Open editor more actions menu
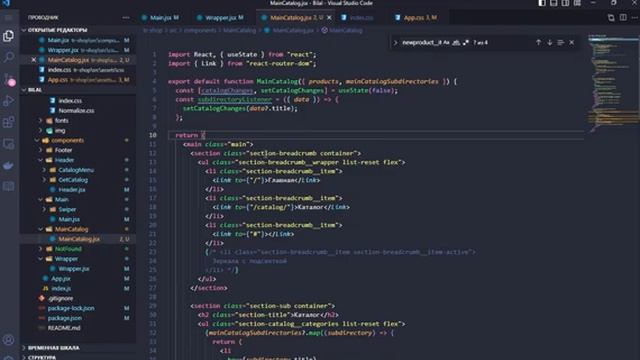The height and width of the screenshot is (360, 640). (x=634, y=18)
